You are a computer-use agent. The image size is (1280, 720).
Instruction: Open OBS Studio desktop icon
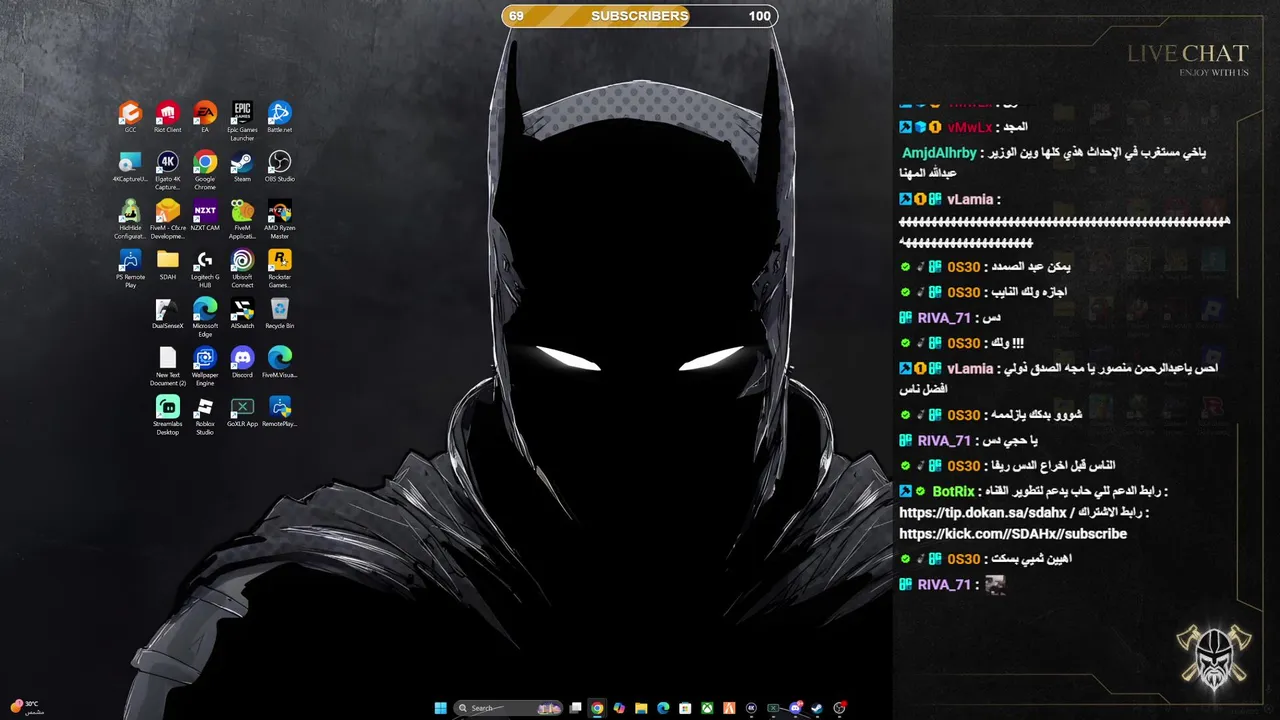coord(279,166)
